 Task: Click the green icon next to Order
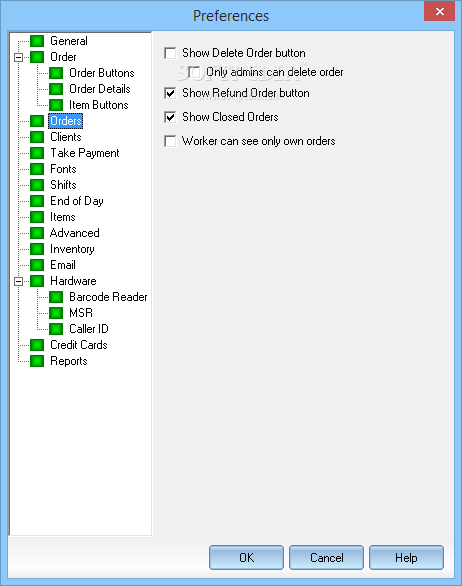37,57
